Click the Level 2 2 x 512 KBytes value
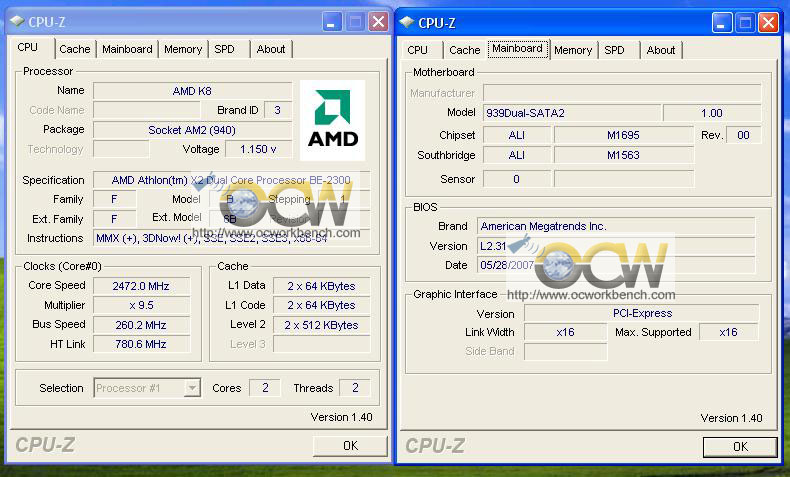Image resolution: width=790 pixels, height=477 pixels. pyautogui.click(x=321, y=325)
